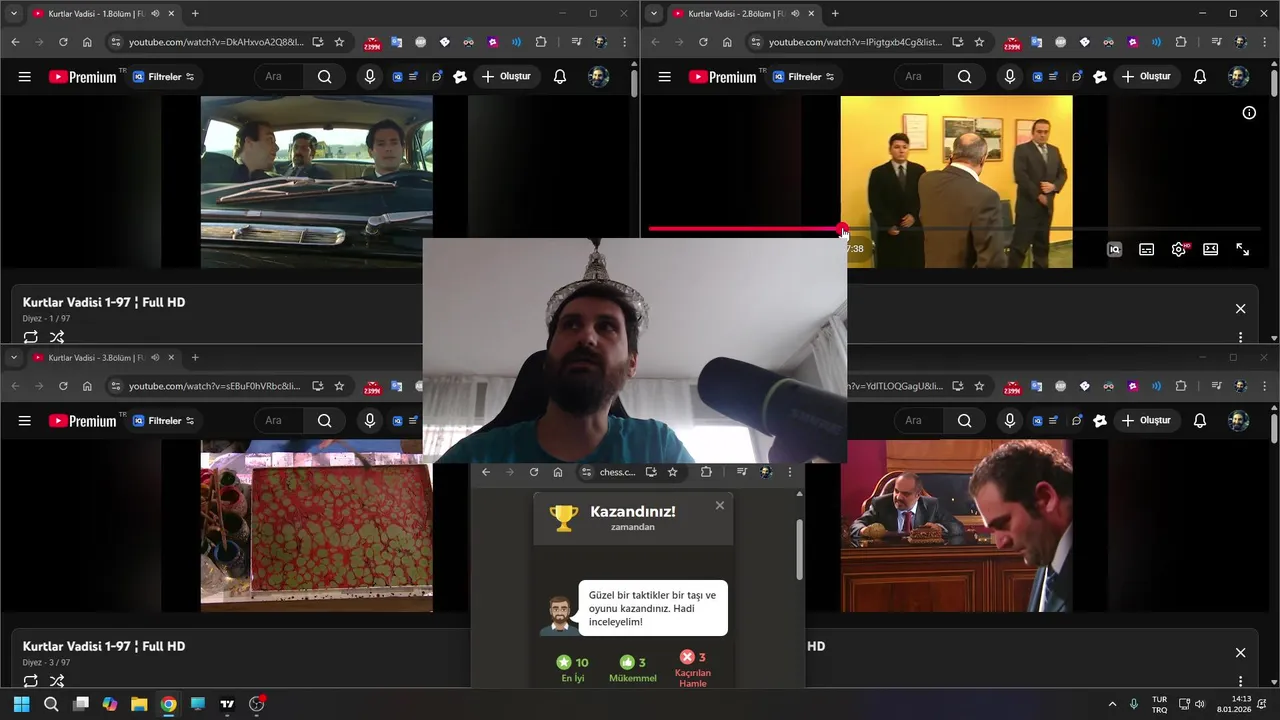Close playlist panel in 2.Bölüm window
Screen dimensions: 1280x720
coord(1241,309)
